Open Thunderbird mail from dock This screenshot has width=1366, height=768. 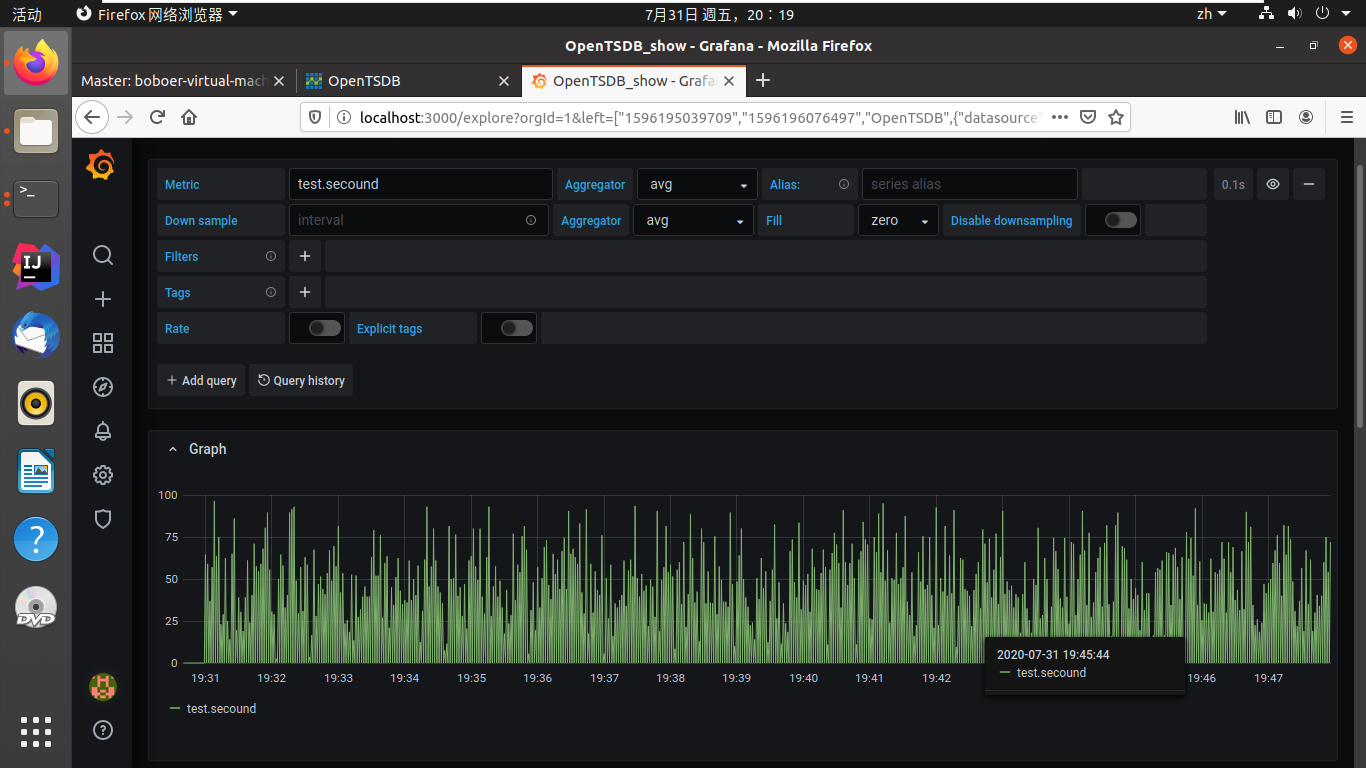point(36,335)
